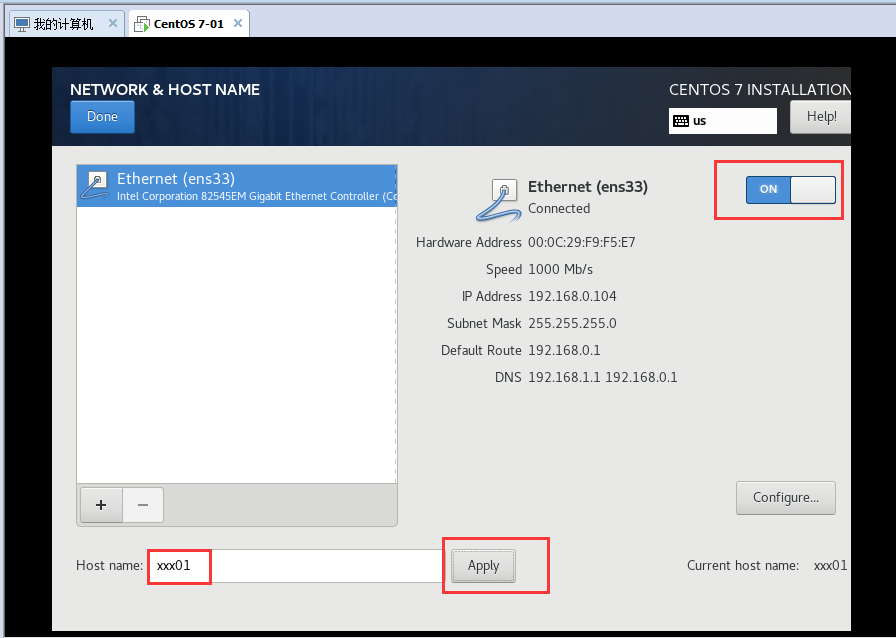The width and height of the screenshot is (896, 638).
Task: Select the us keyboard layout indicator
Action: (722, 121)
